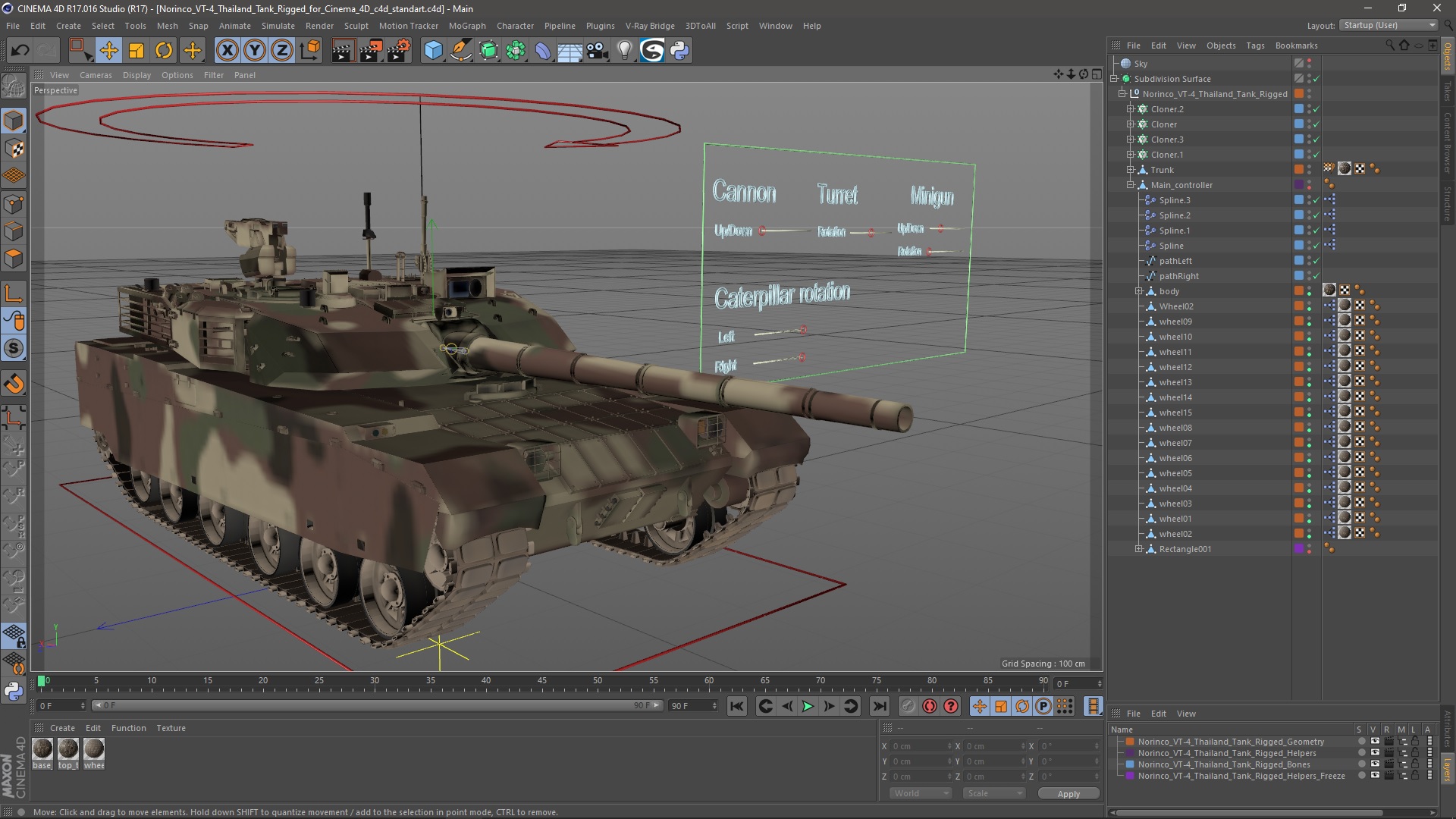Toggle Spline.3 enable checkmark

pyautogui.click(x=1316, y=200)
